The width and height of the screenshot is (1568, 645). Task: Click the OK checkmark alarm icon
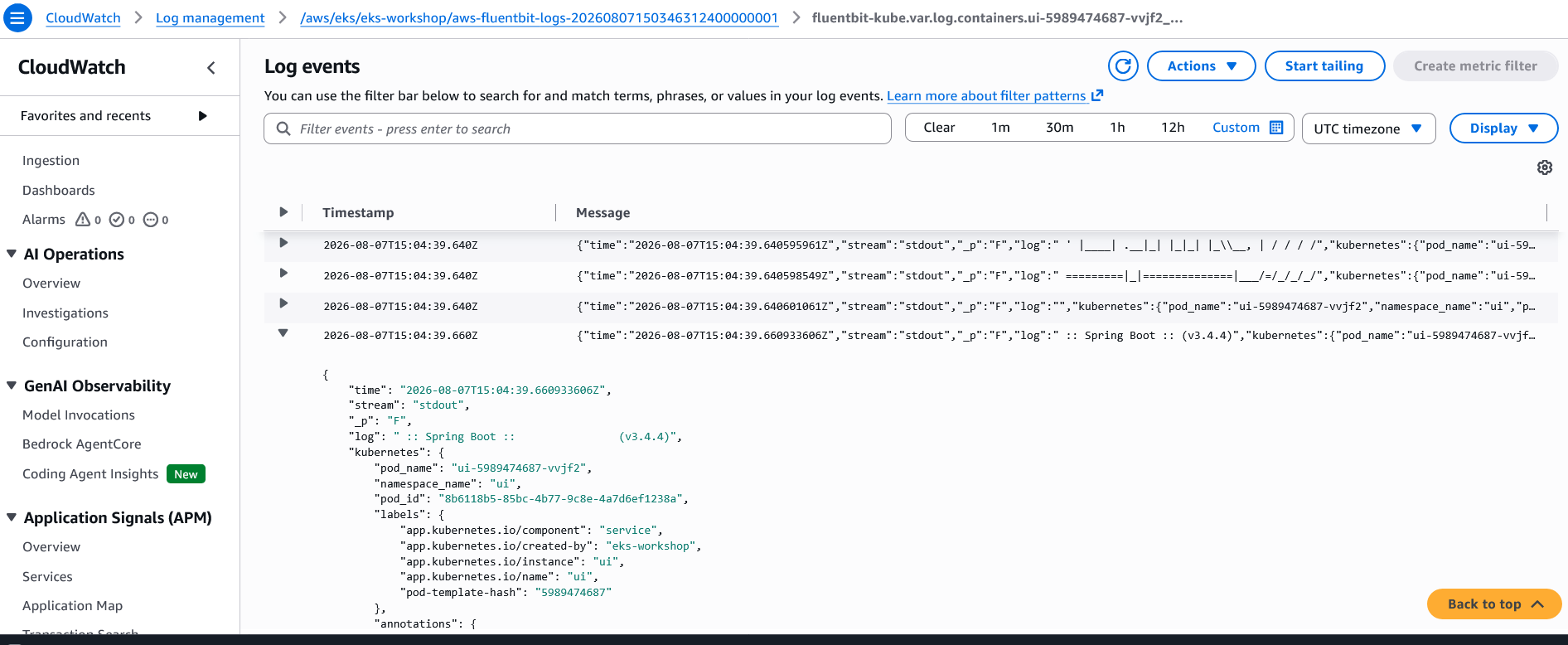coord(117,219)
